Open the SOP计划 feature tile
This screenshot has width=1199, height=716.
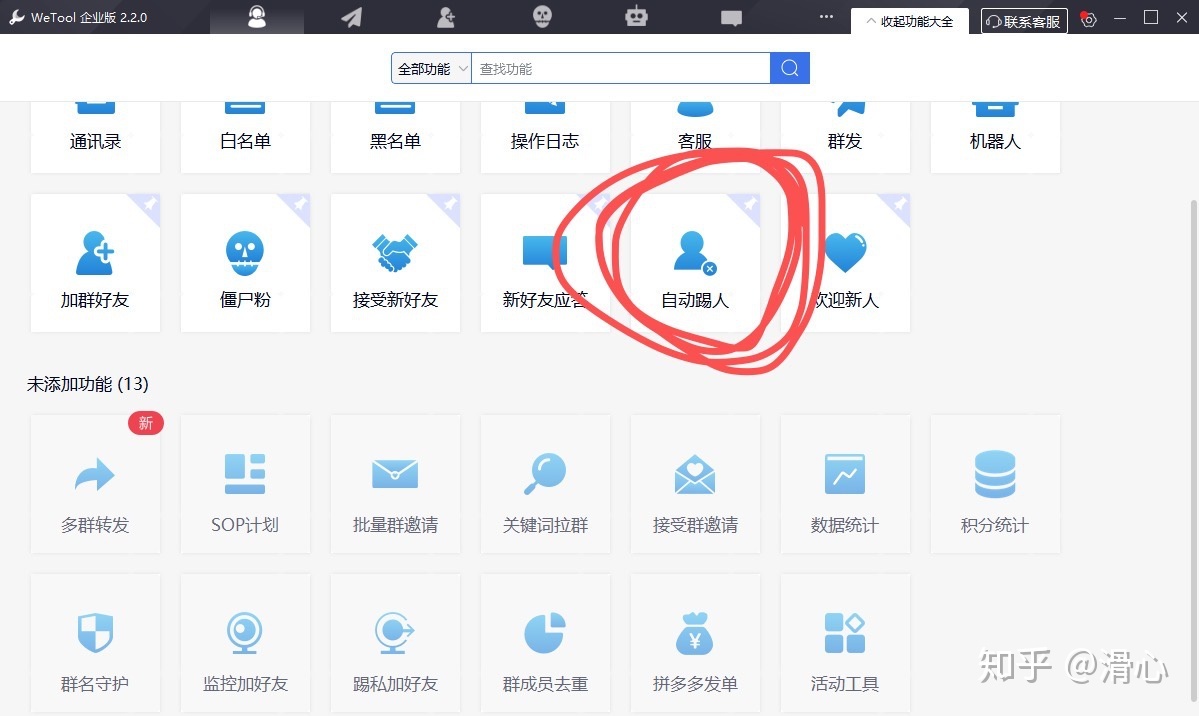[245, 485]
